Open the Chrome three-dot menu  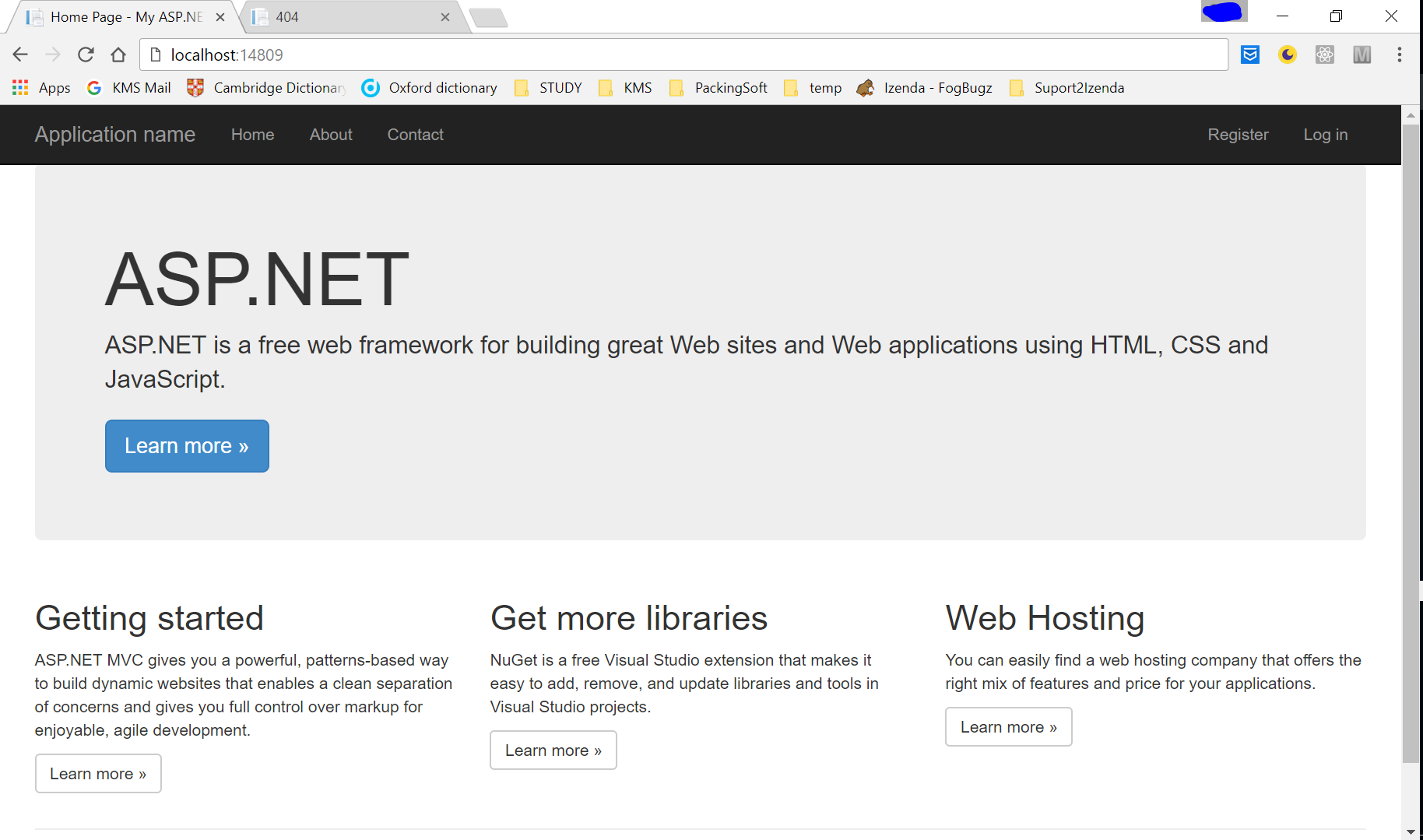1400,54
